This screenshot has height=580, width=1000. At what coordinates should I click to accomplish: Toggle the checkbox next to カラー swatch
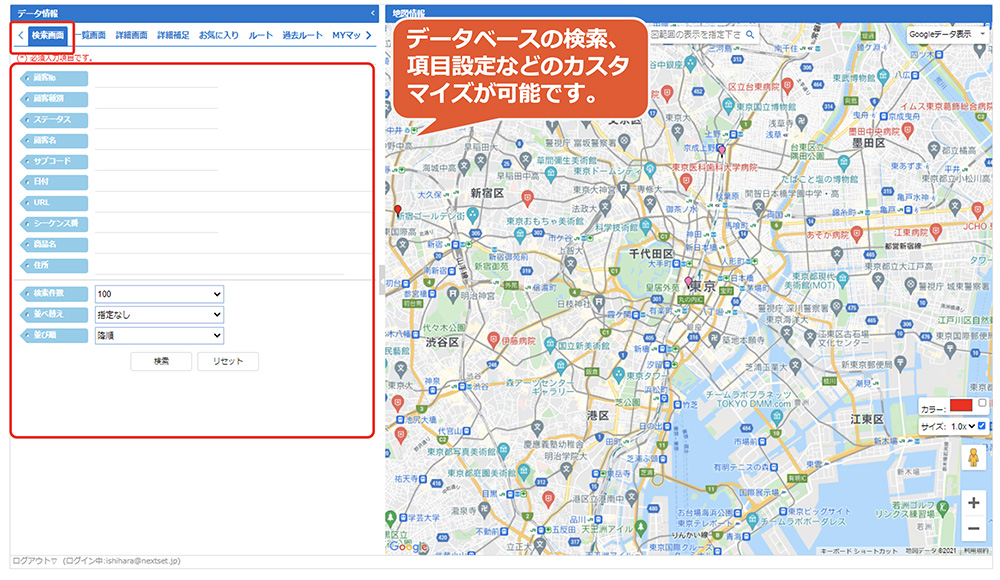click(982, 403)
